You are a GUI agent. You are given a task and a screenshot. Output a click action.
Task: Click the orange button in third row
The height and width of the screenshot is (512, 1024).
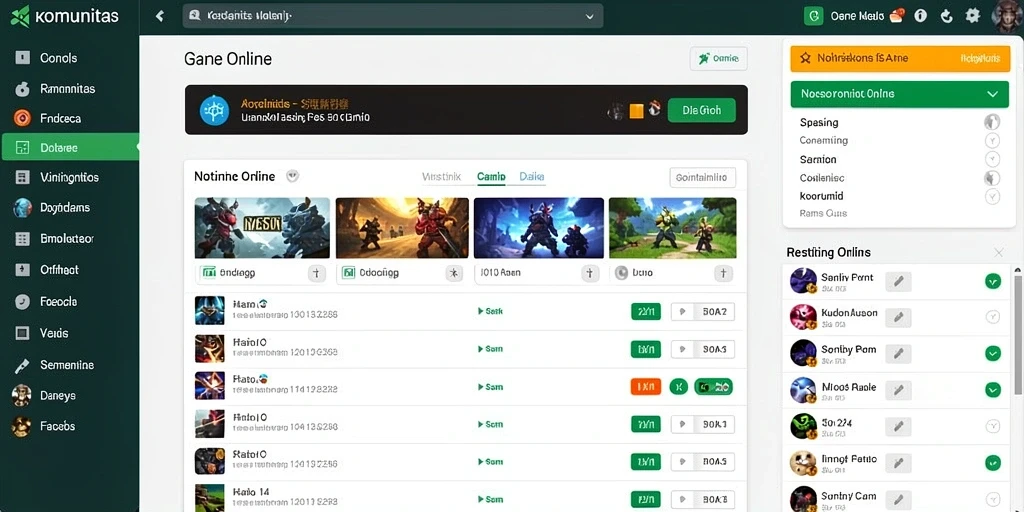point(645,387)
